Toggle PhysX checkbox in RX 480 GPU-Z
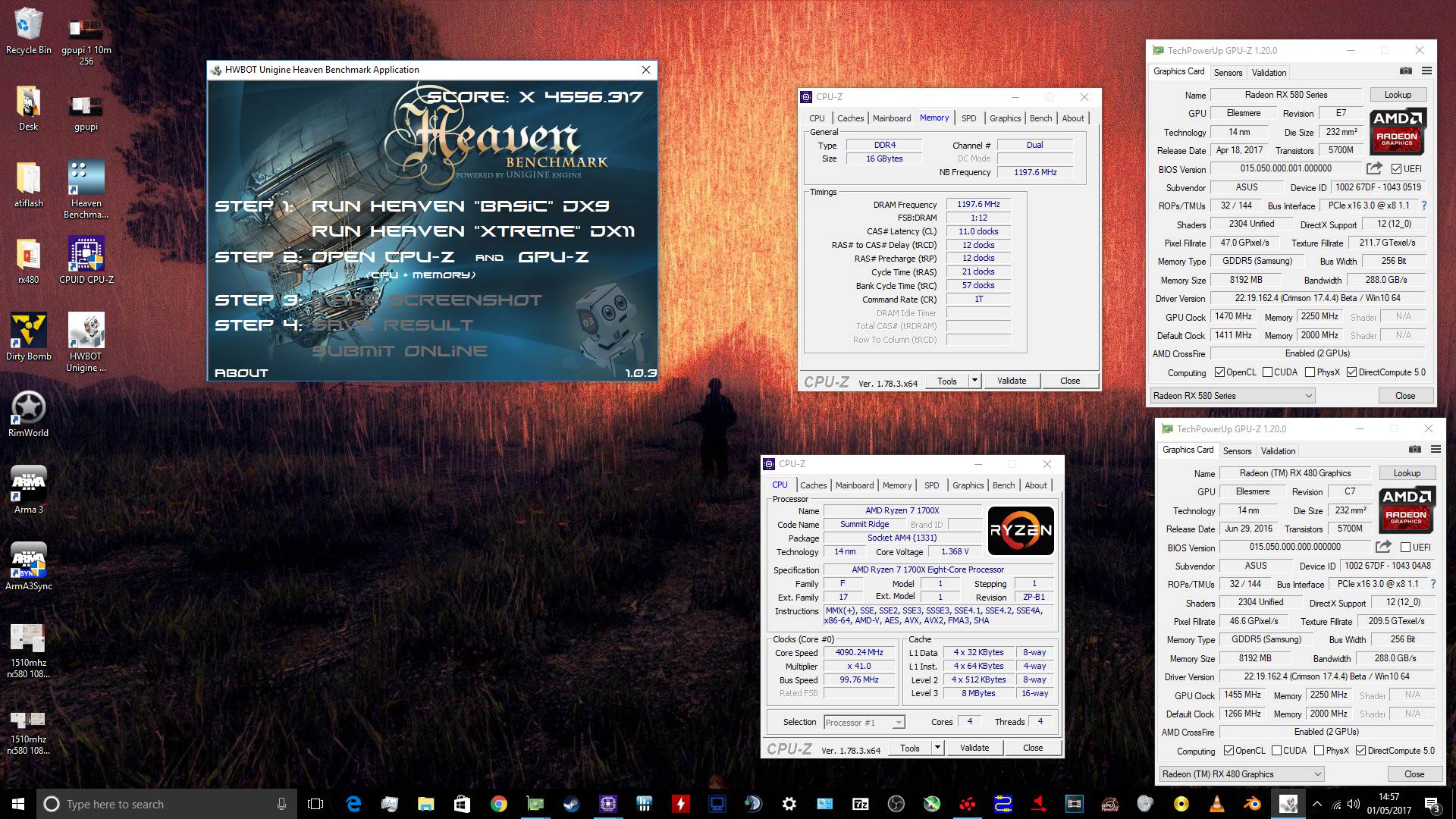This screenshot has width=1456, height=819. click(x=1319, y=751)
